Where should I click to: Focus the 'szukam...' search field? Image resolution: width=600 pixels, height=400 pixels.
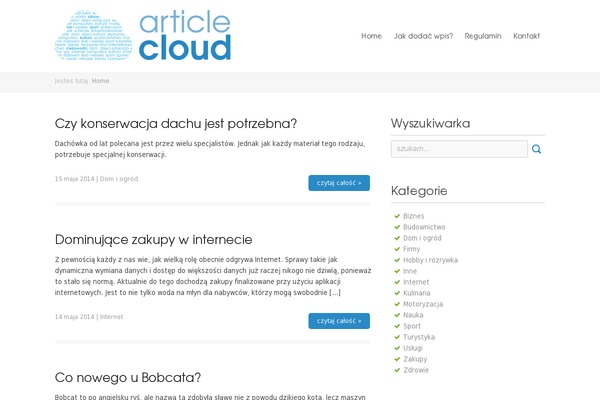[x=459, y=149]
